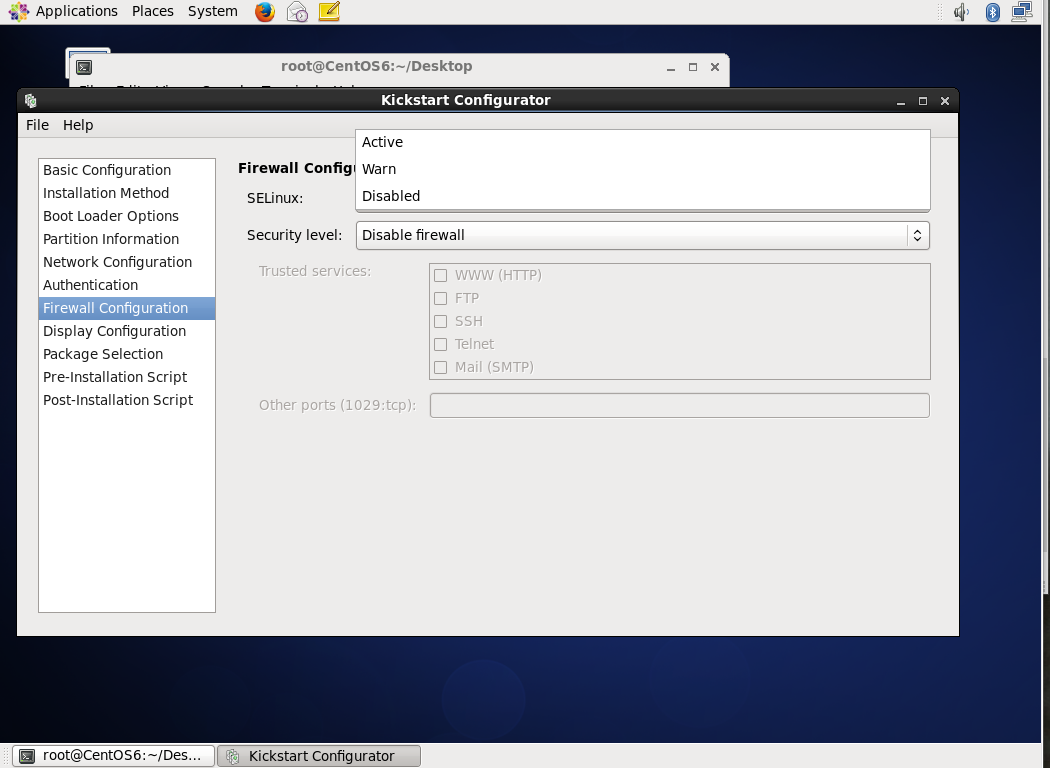1050x768 pixels.
Task: Open the mail client panel icon
Action: [297, 11]
